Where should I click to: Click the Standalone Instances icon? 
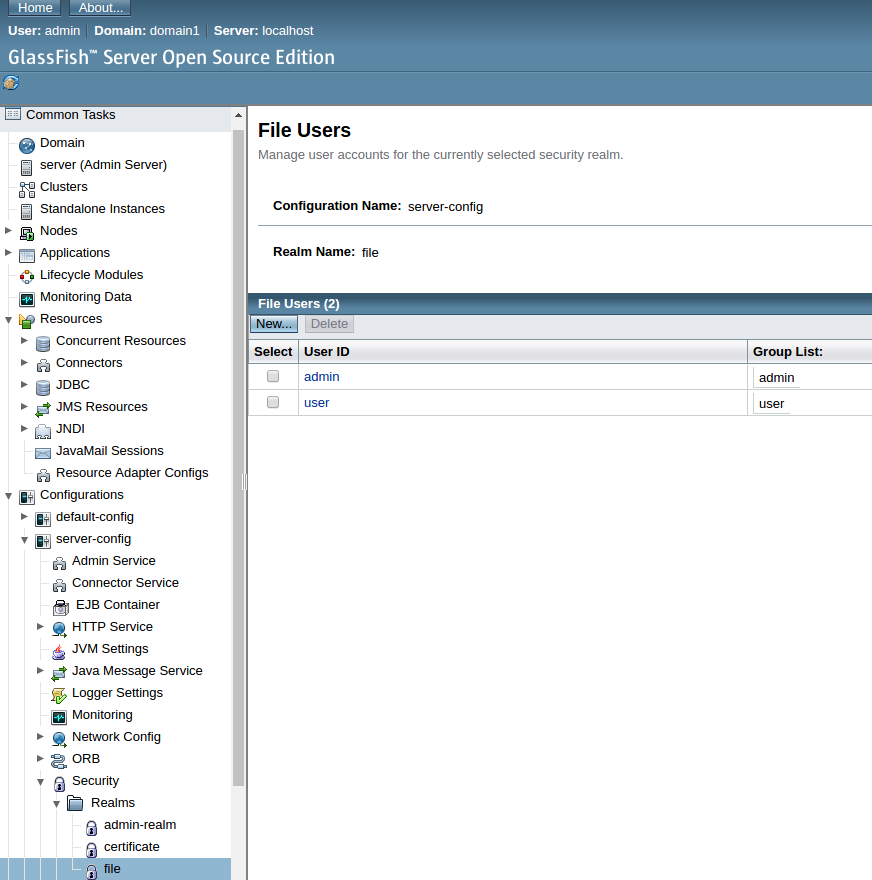tap(26, 212)
